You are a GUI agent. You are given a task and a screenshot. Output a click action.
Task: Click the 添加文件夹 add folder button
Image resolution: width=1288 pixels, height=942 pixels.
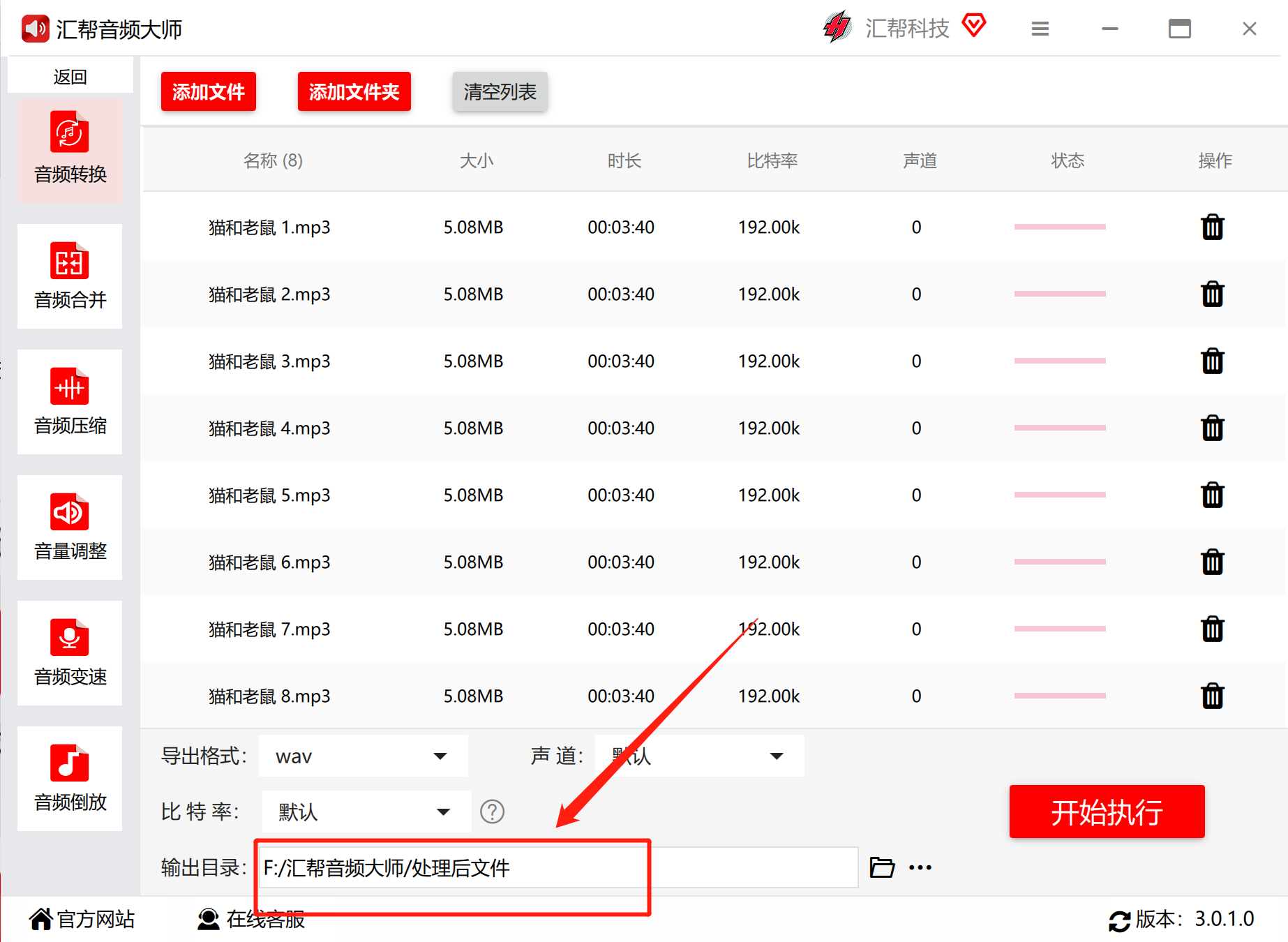(x=354, y=91)
